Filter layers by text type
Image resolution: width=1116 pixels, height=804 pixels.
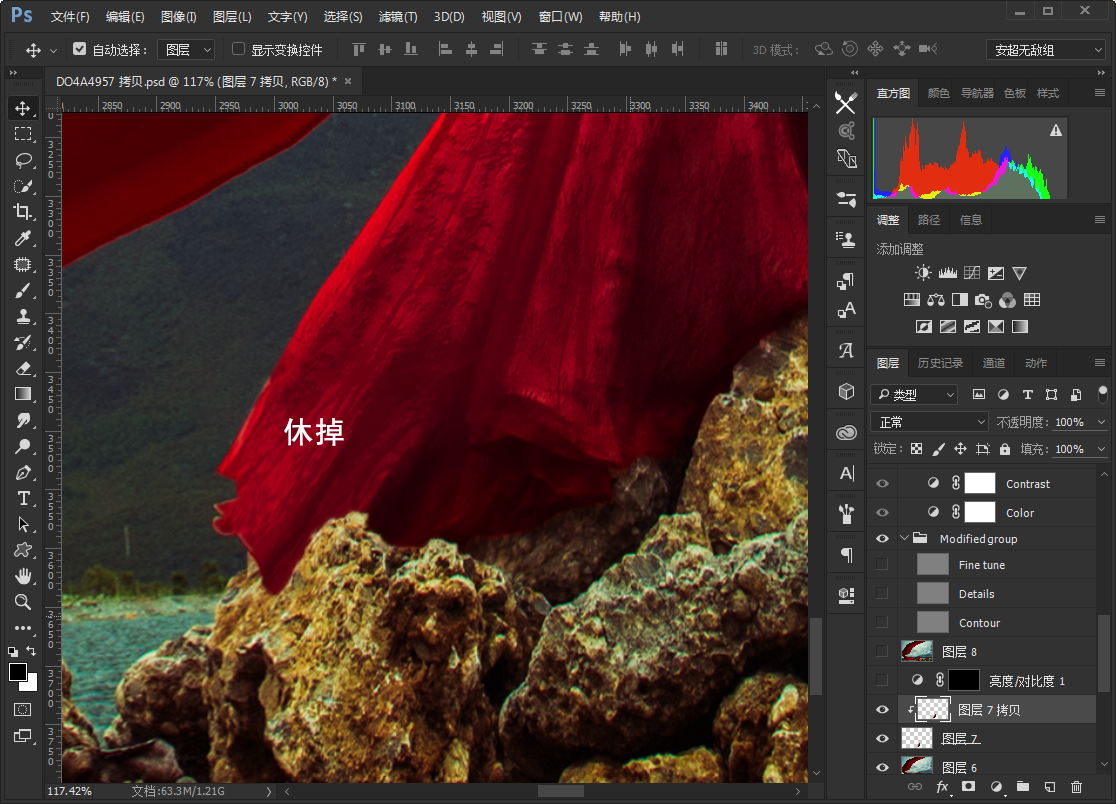point(1027,394)
